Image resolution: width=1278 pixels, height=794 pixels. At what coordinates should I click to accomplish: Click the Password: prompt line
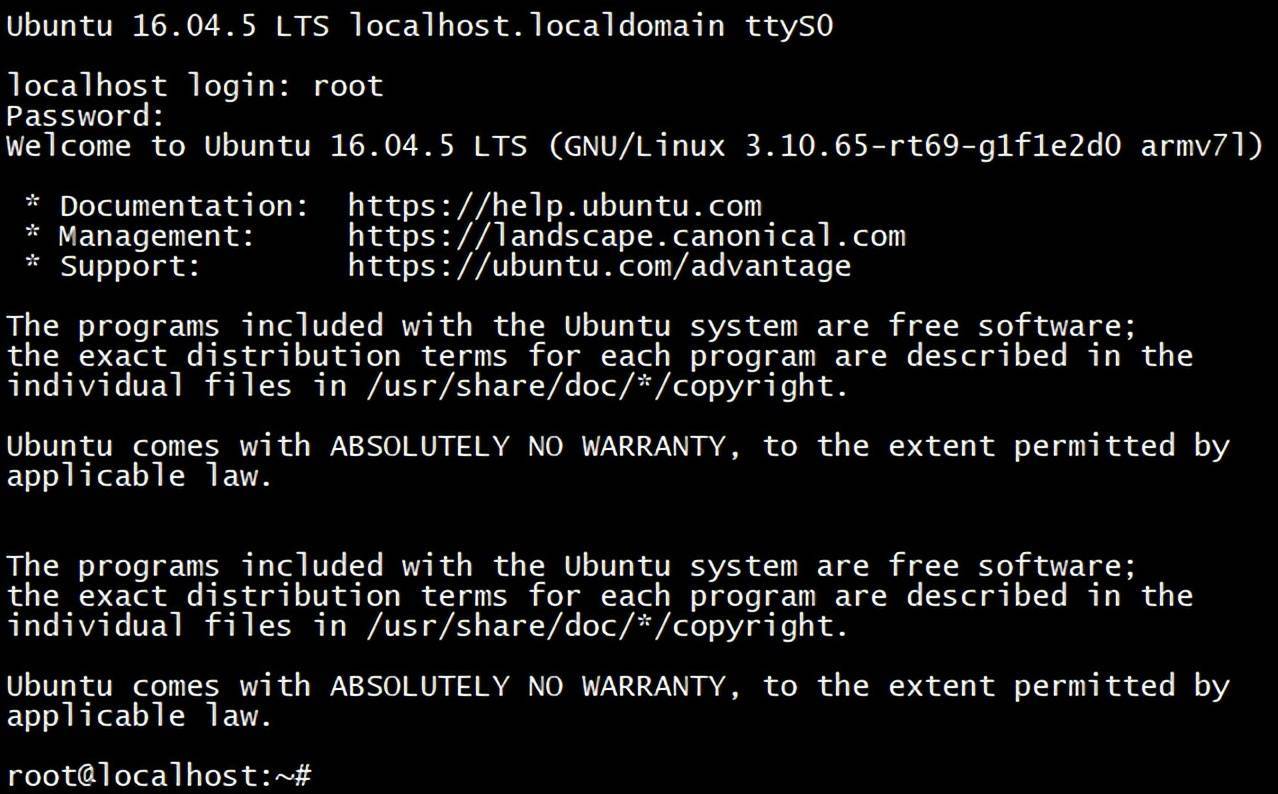click(85, 116)
